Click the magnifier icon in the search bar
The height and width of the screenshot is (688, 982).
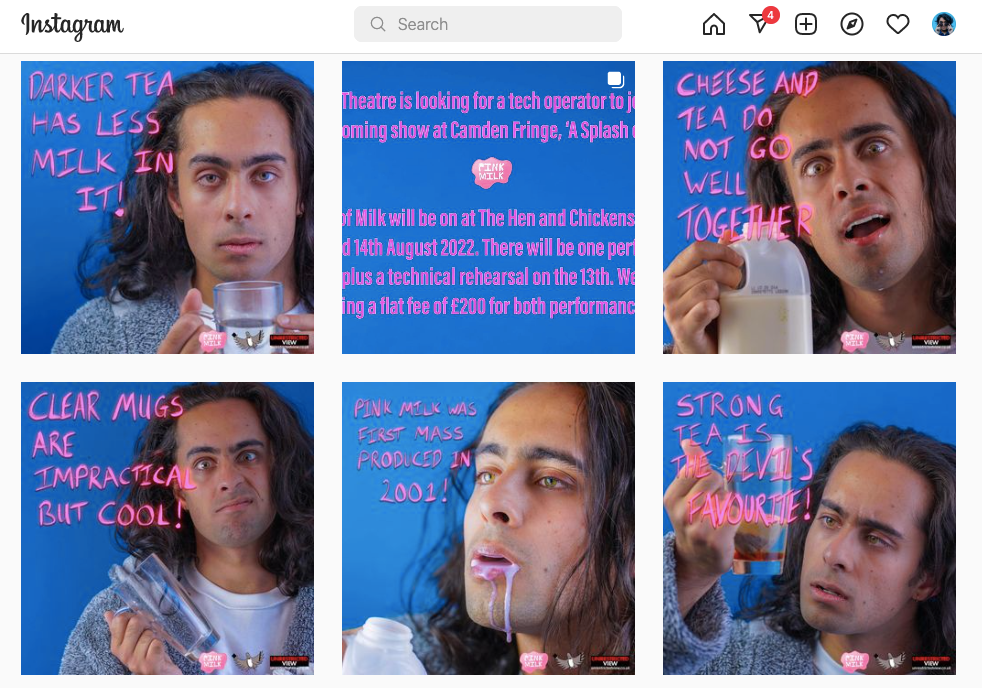tap(378, 24)
